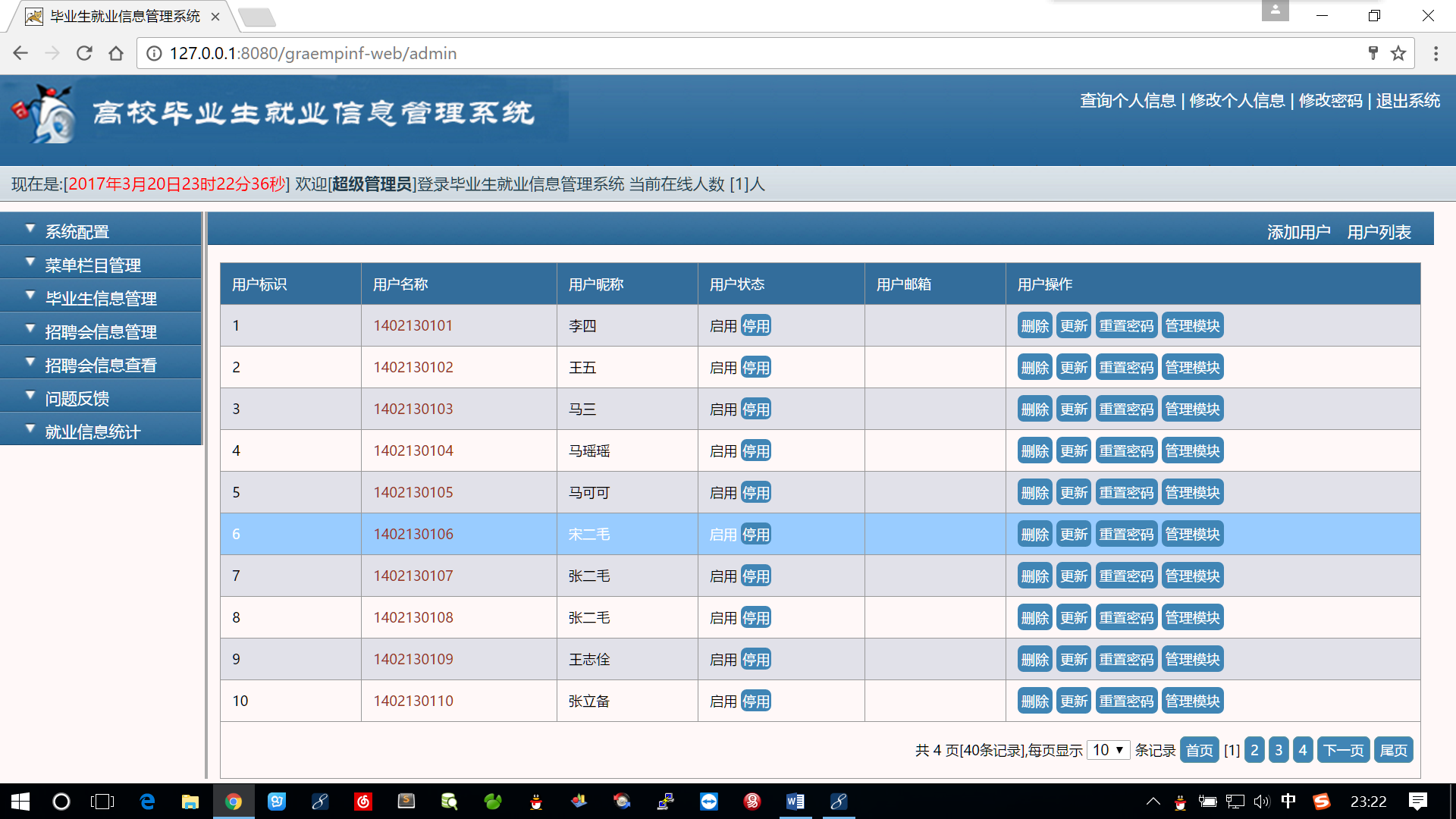1456x819 pixels.
Task: Click the site info icon in address bar
Action: point(154,53)
